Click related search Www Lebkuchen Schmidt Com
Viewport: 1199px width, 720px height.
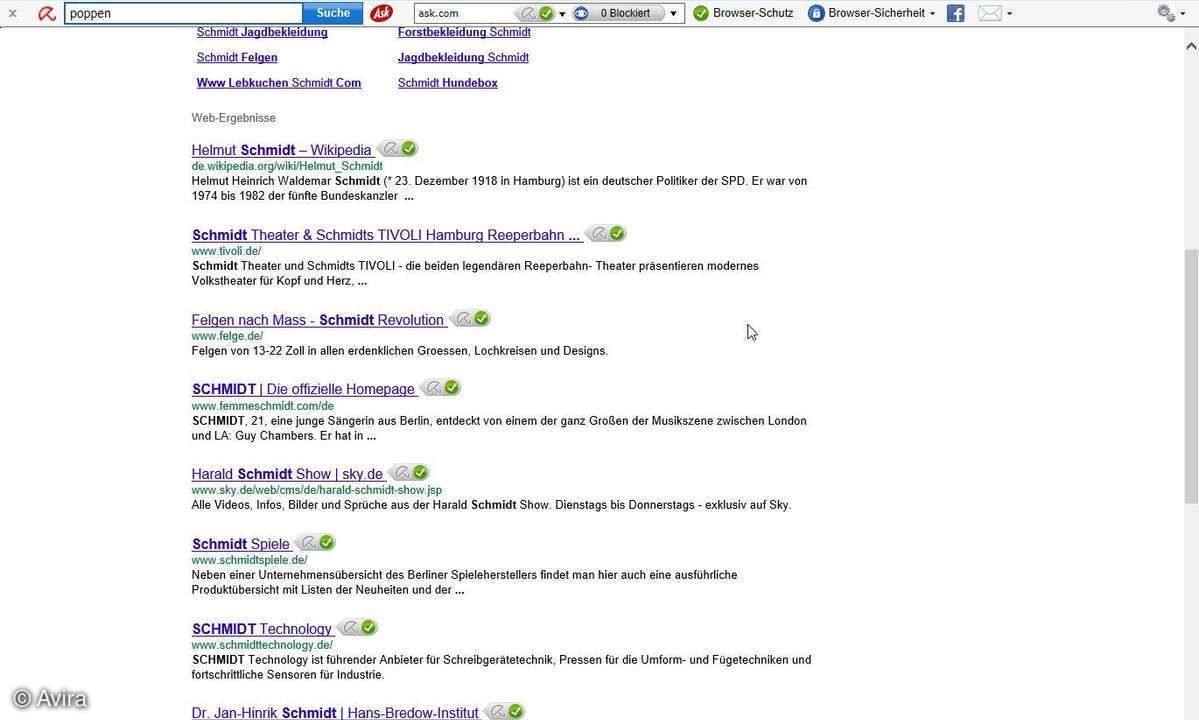[x=279, y=83]
